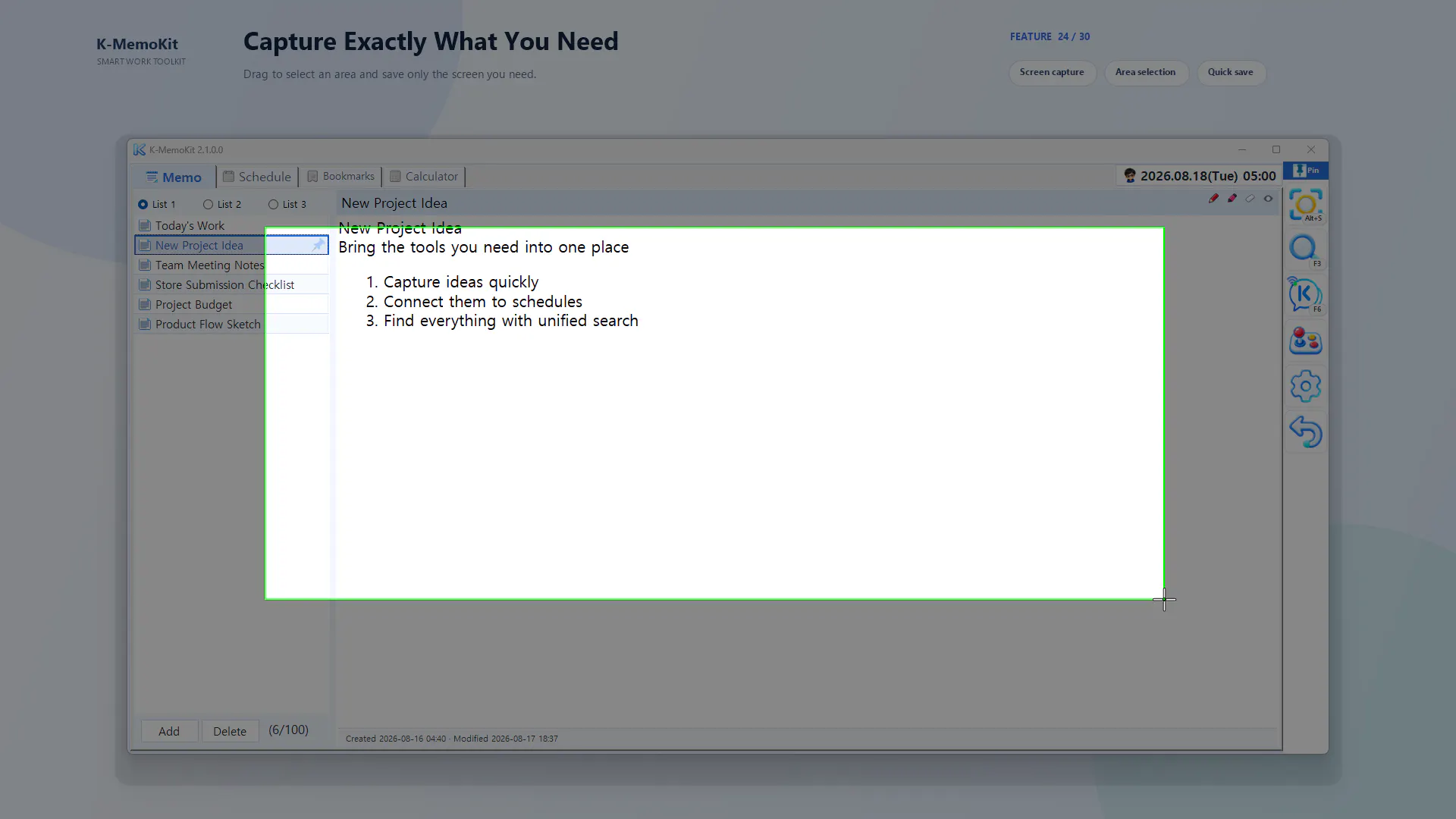Click the Area selection pill button
Viewport: 1456px width, 819px height.
click(1146, 73)
